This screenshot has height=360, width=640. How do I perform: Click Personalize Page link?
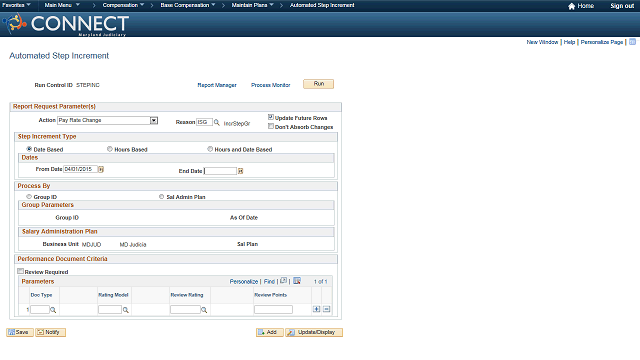click(x=602, y=42)
